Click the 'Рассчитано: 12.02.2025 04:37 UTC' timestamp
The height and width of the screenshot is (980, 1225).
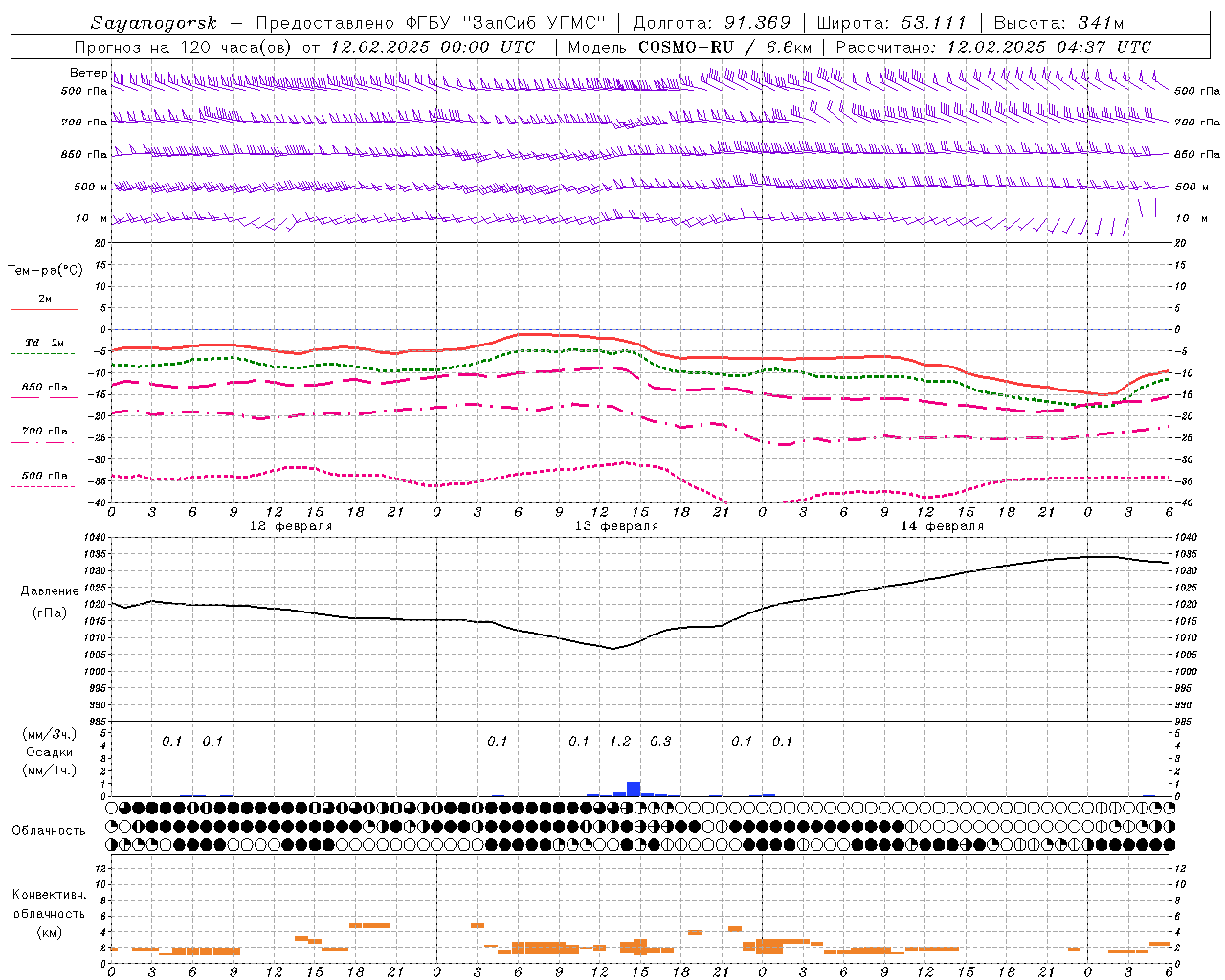tap(993, 47)
